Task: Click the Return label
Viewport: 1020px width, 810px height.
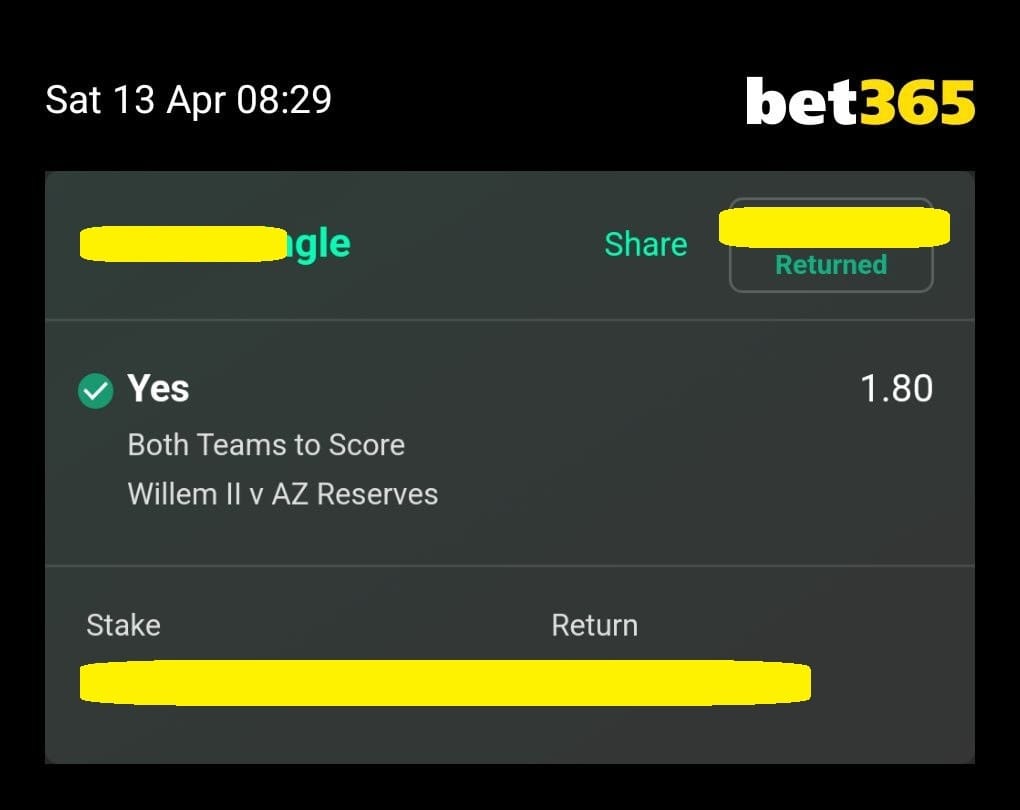Action: pyautogui.click(x=595, y=625)
